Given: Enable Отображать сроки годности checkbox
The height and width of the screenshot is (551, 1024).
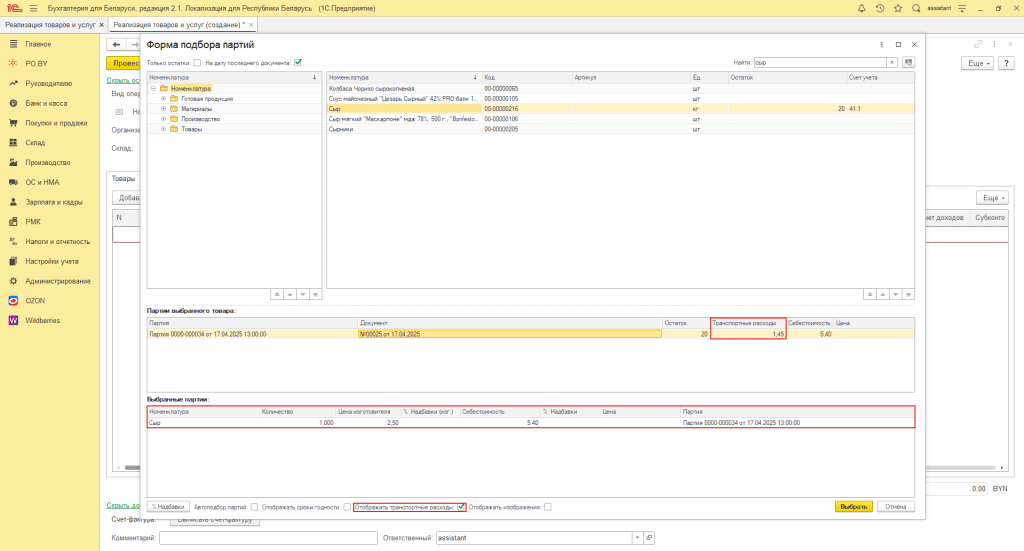Looking at the screenshot, I should pos(347,507).
